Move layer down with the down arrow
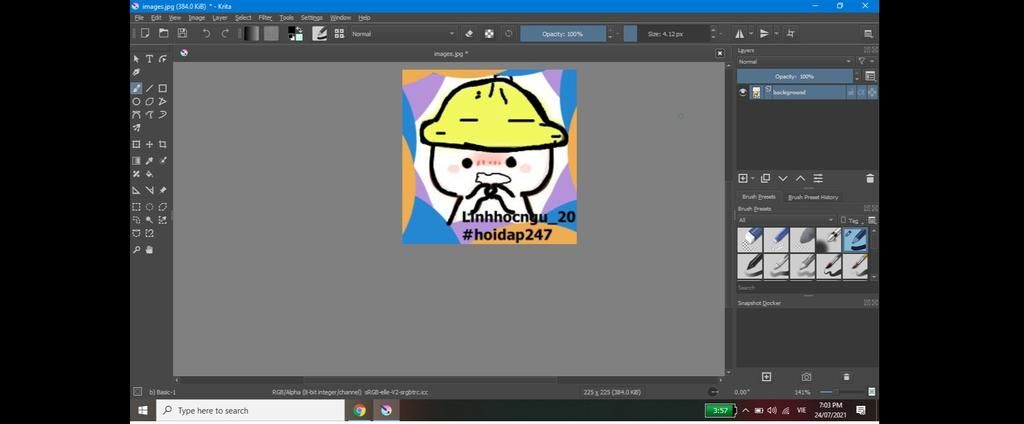Screen dimensions: 1024x424 coord(783,178)
